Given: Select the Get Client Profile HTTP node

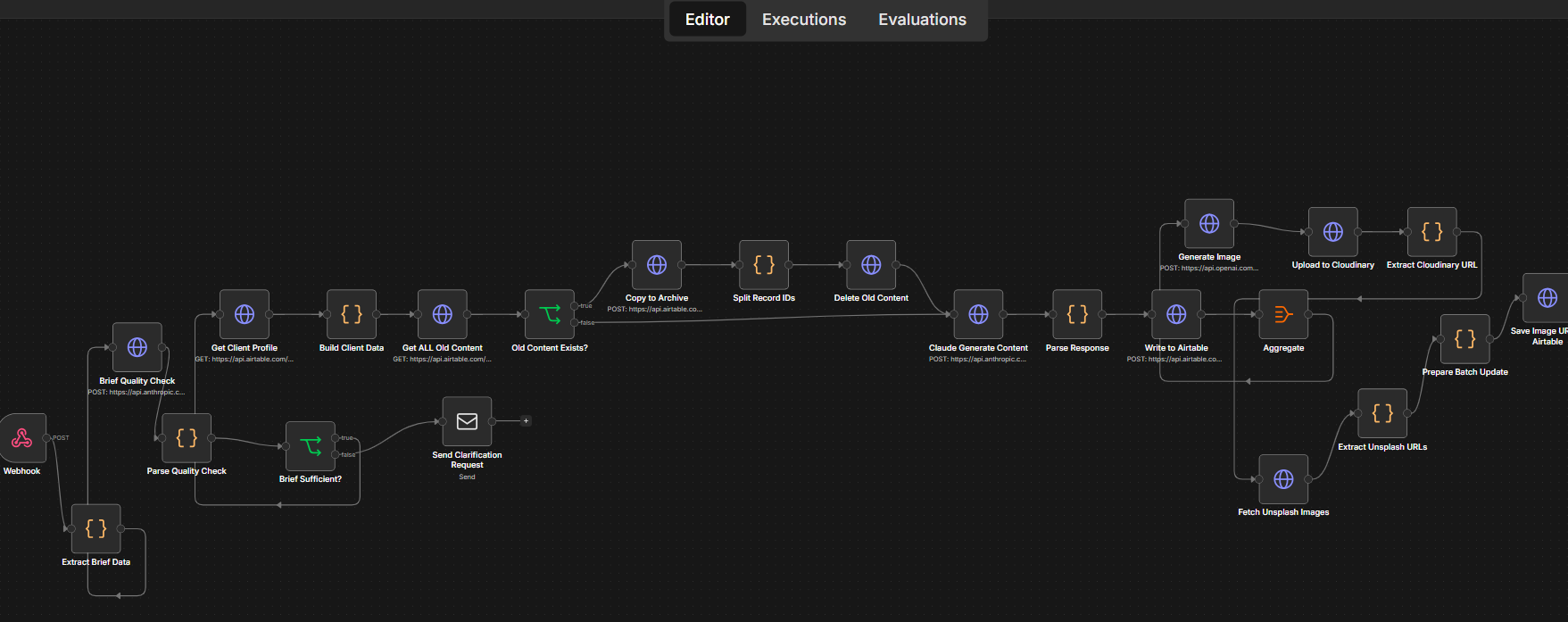Looking at the screenshot, I should coord(245,314).
